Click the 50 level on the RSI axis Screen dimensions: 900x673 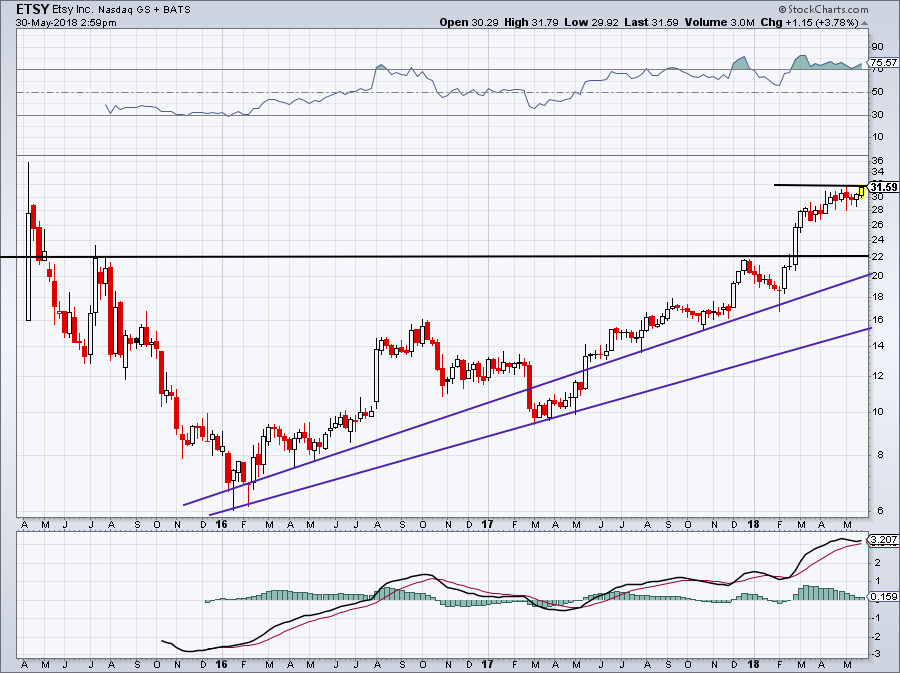878,92
